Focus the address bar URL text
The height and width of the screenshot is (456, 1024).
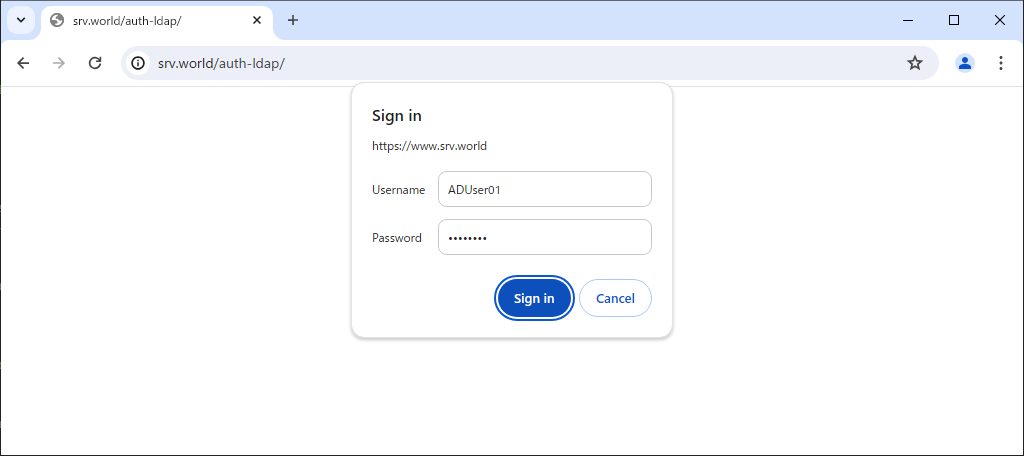coord(221,63)
